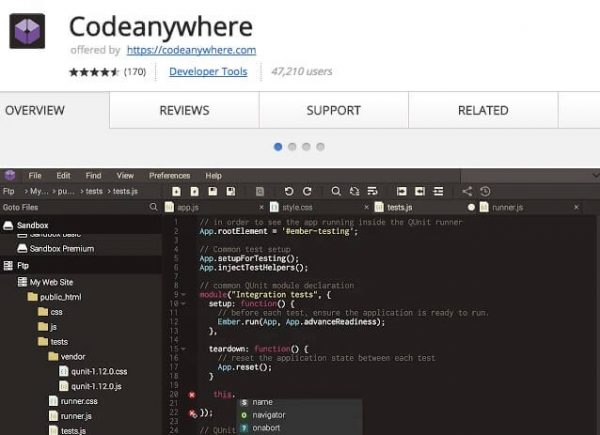Open the js folder in tree
Image resolution: width=600 pixels, height=435 pixels.
53,327
